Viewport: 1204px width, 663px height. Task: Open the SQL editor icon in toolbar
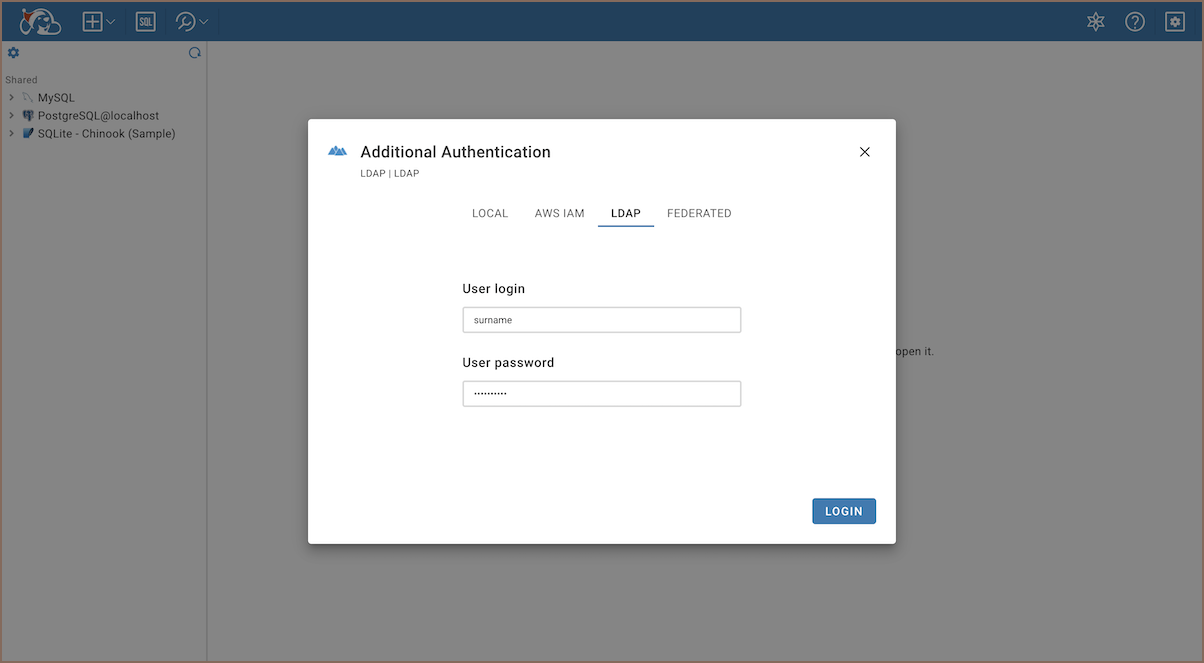(146, 21)
